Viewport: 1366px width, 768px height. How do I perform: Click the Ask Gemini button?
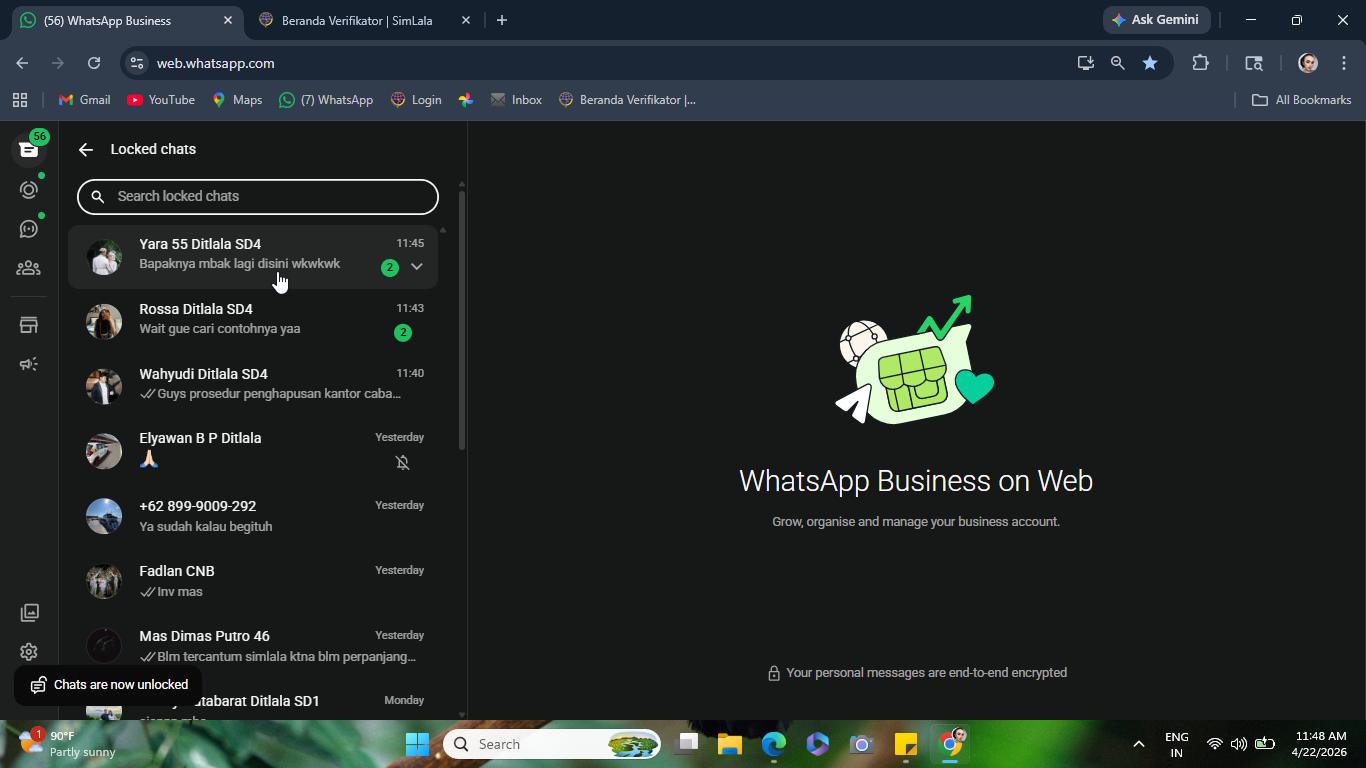point(1156,20)
